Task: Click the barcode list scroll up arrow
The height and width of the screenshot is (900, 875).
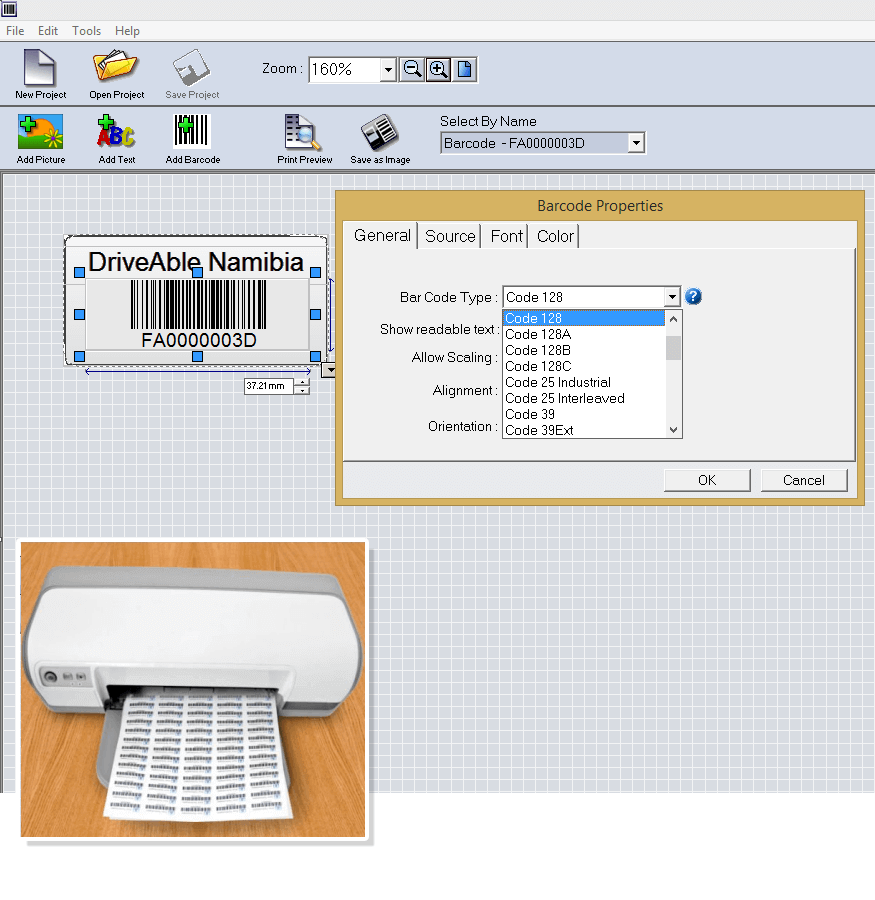Action: click(673, 319)
